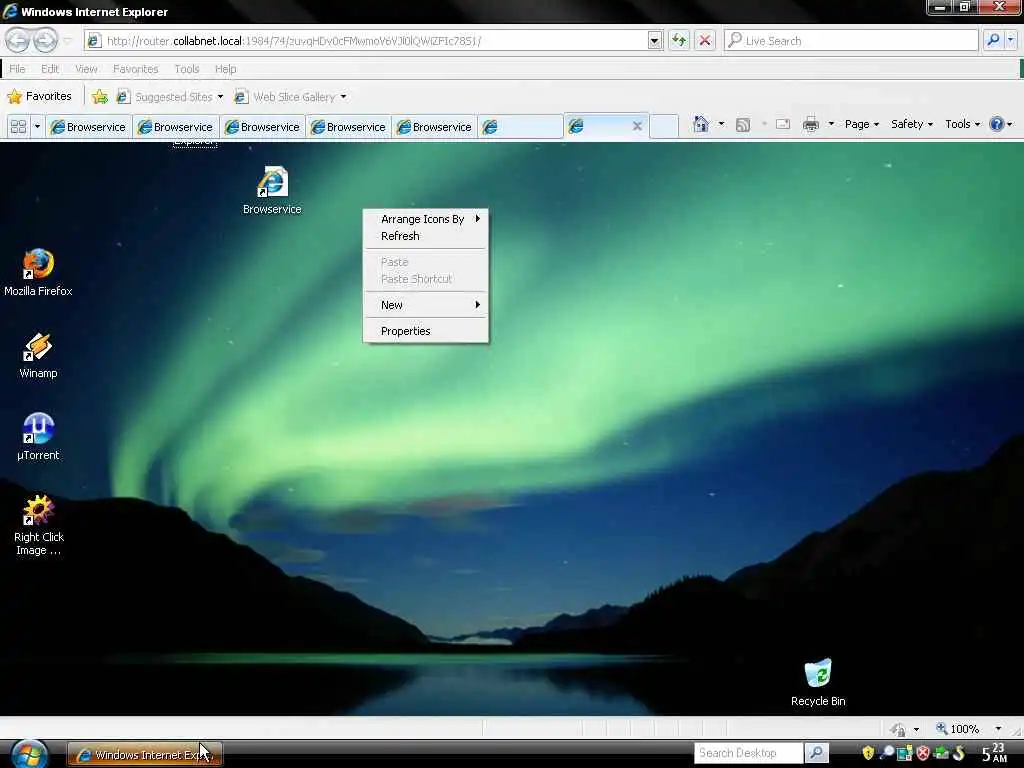Image resolution: width=1024 pixels, height=768 pixels.
Task: Click the Search Desktop input field
Action: [748, 753]
